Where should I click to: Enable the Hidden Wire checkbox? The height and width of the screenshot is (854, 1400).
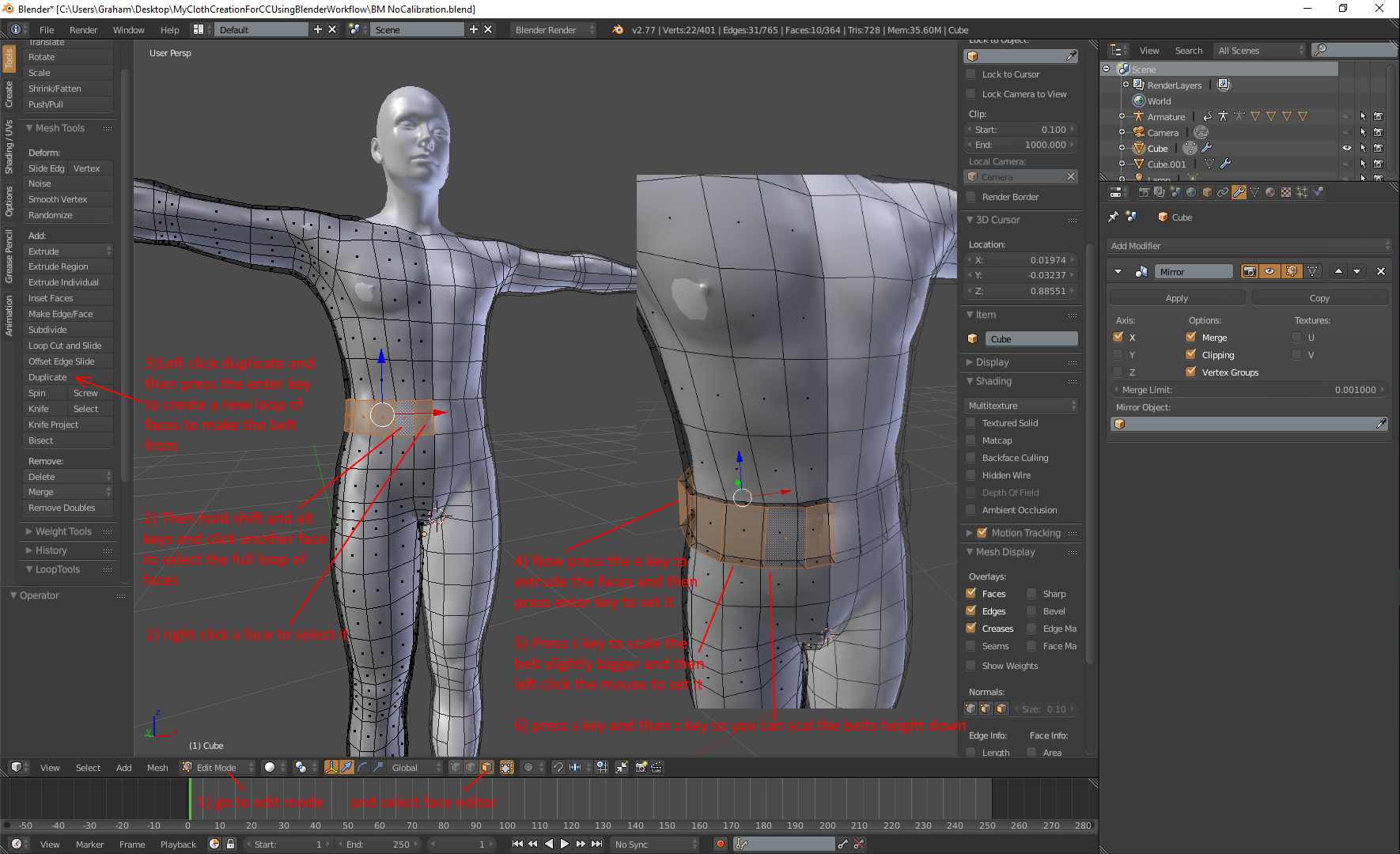pos(971,475)
